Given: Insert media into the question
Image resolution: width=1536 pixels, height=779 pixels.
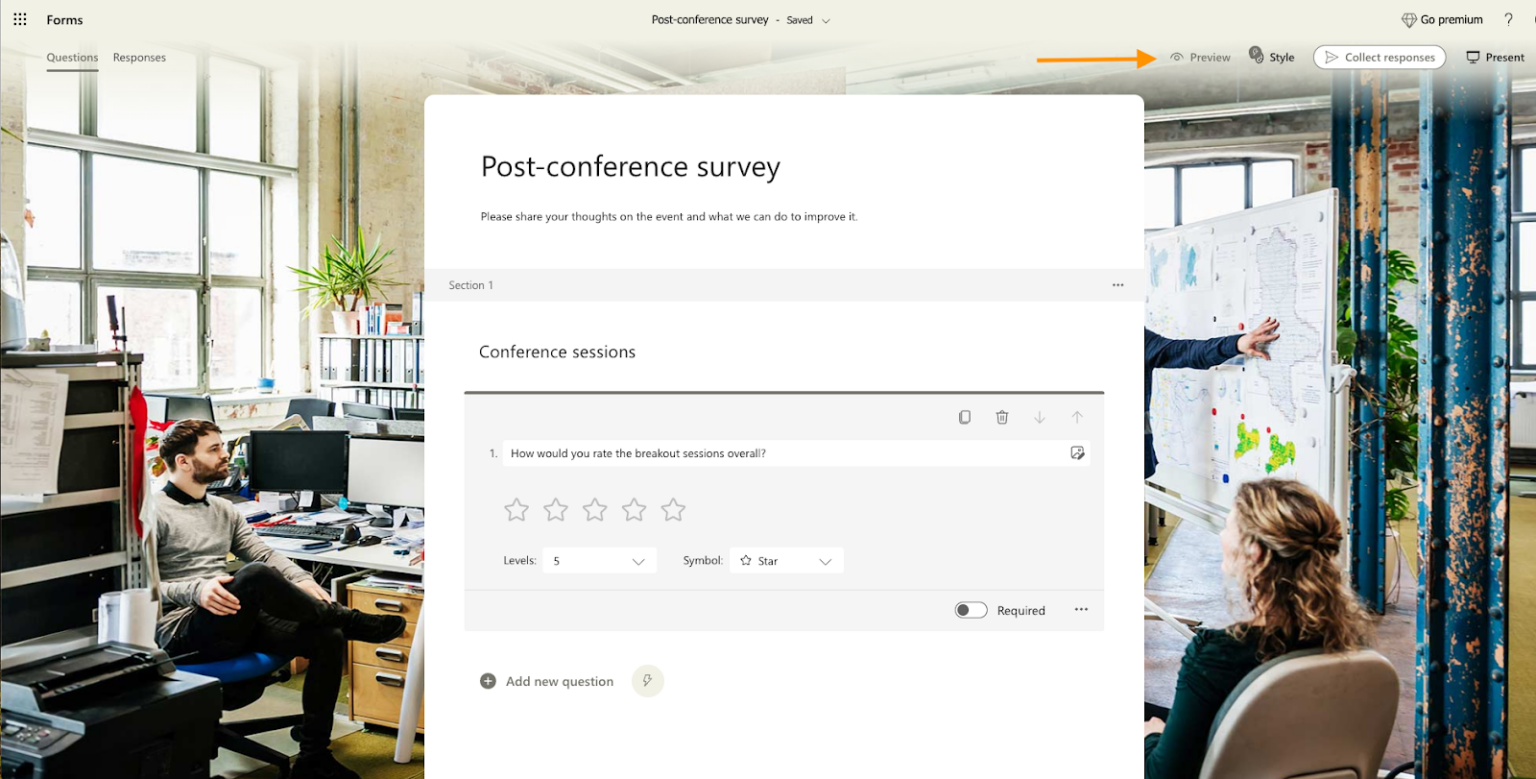Looking at the screenshot, I should (x=1077, y=453).
